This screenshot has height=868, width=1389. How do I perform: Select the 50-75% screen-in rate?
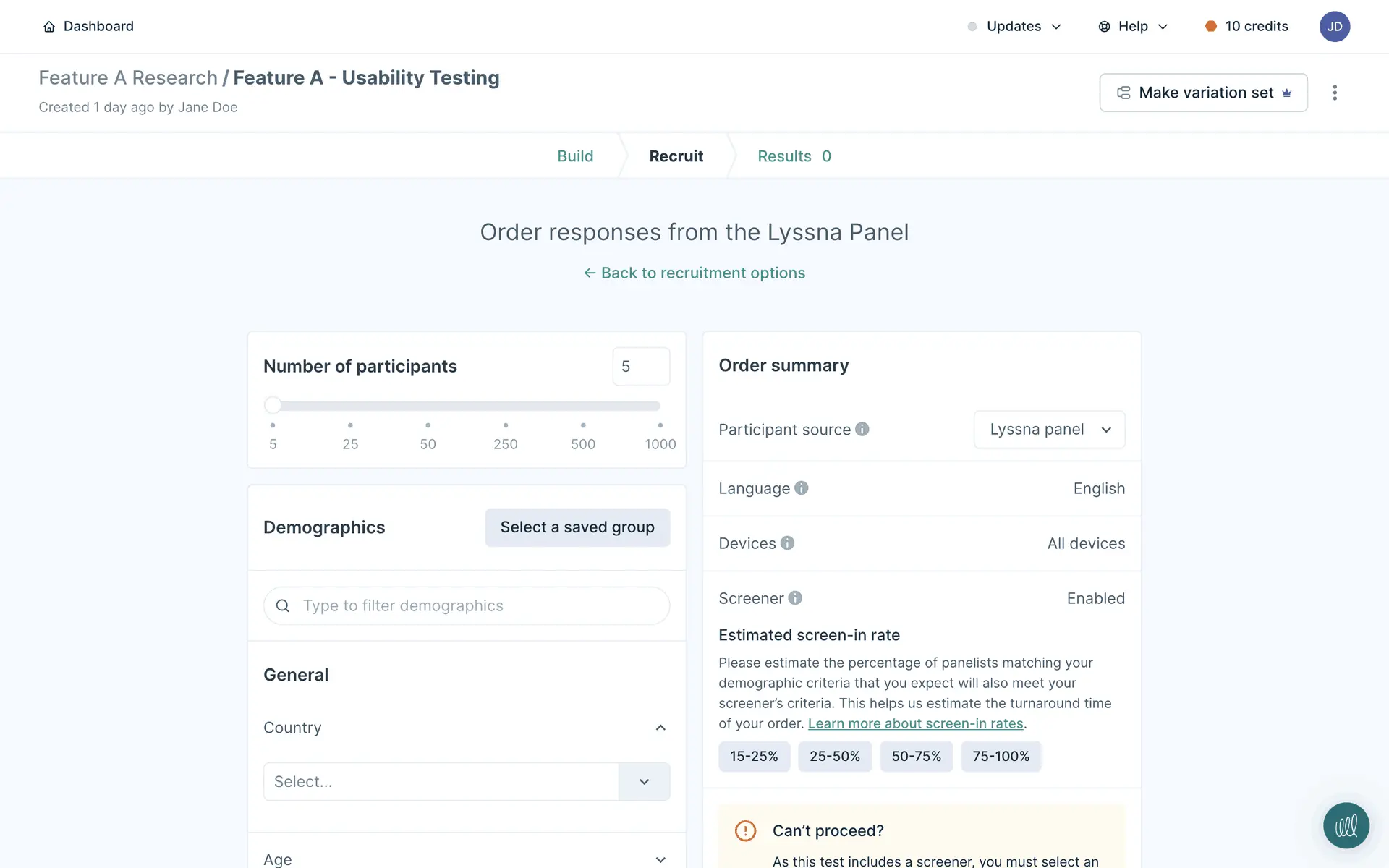(916, 756)
